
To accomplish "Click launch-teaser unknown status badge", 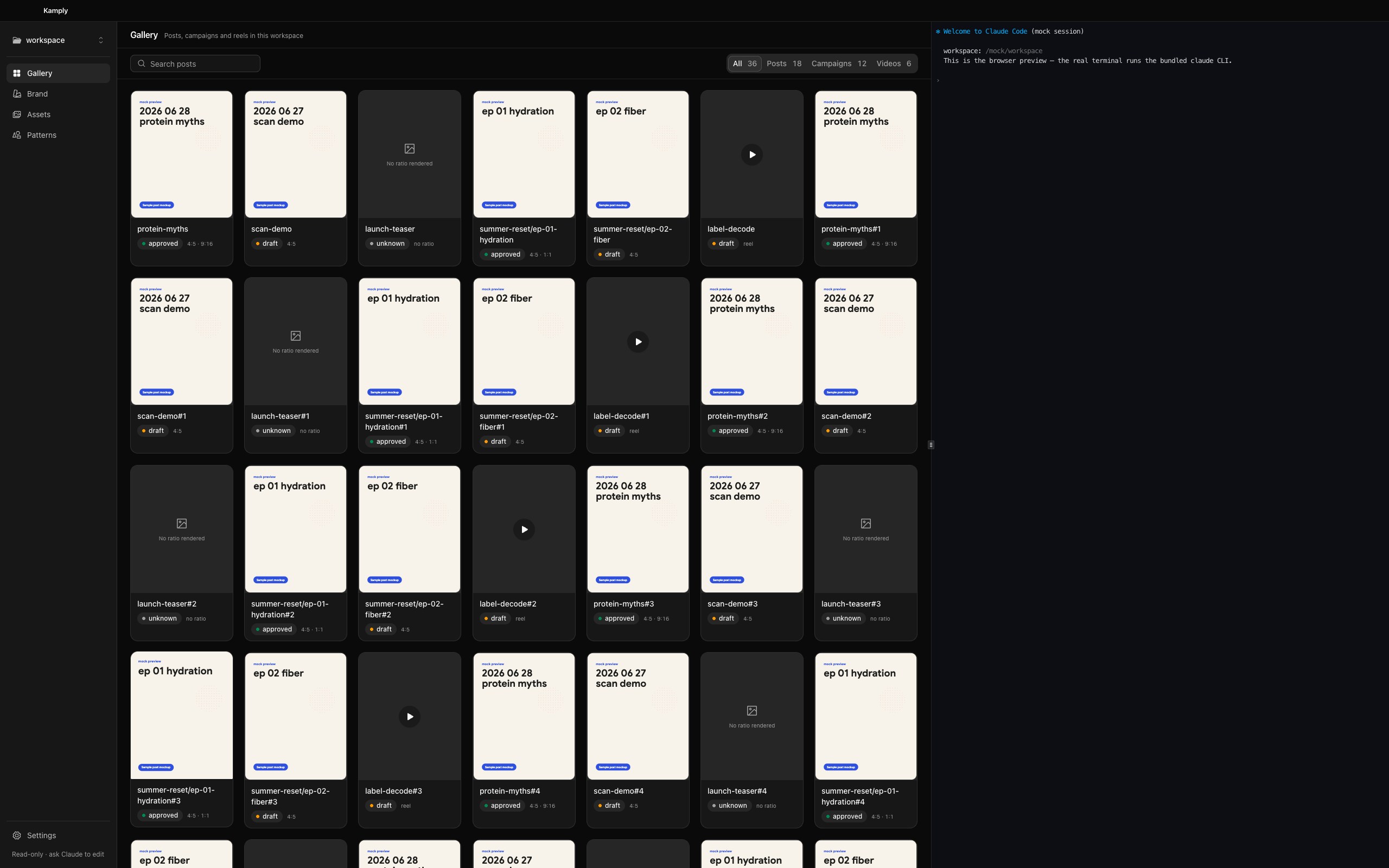I will (387, 244).
